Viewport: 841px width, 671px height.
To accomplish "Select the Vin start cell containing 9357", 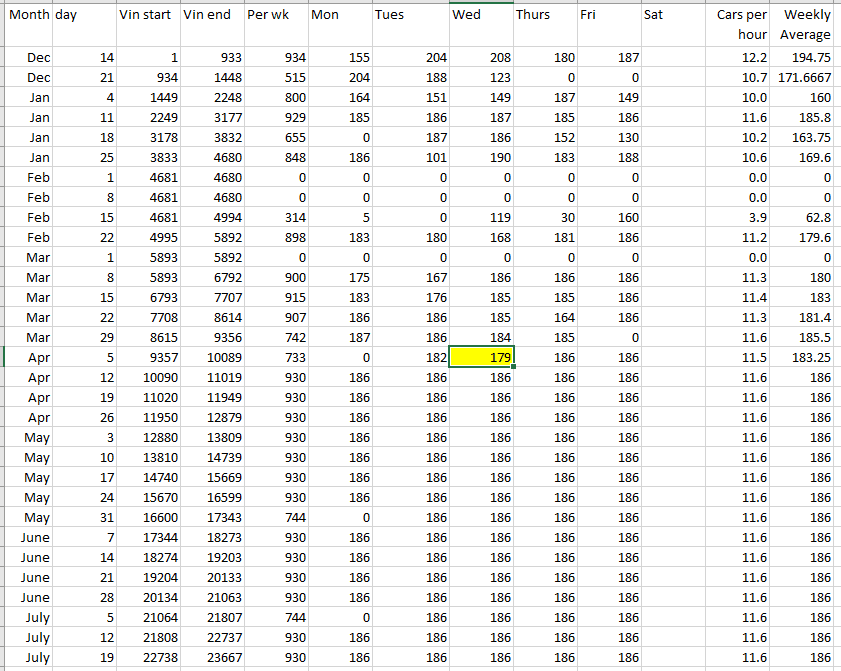I will 148,357.
